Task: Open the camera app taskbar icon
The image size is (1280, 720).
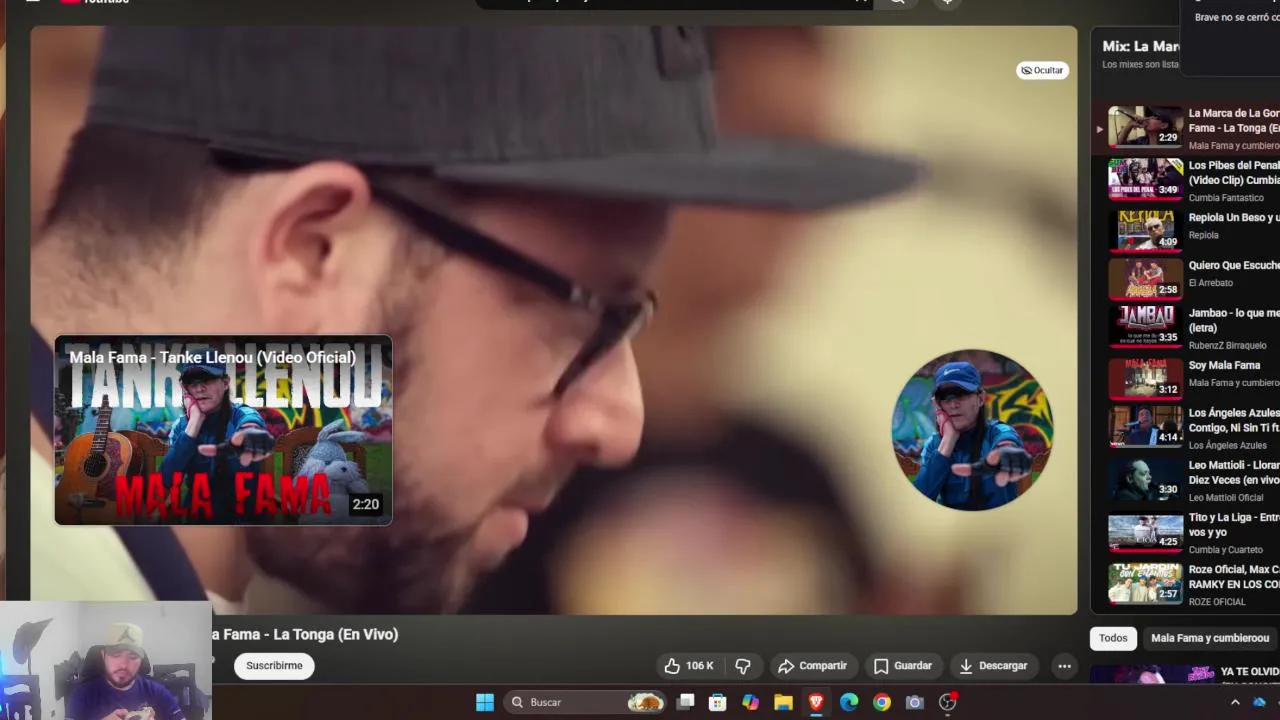Action: tap(914, 702)
